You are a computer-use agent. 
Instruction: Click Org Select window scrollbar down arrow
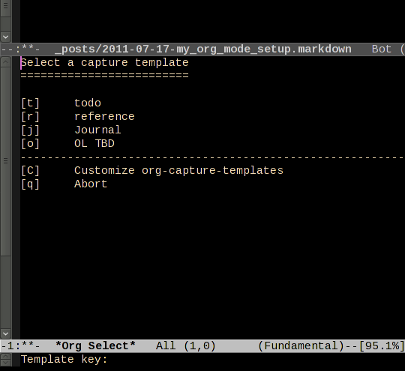pyautogui.click(x=5, y=333)
